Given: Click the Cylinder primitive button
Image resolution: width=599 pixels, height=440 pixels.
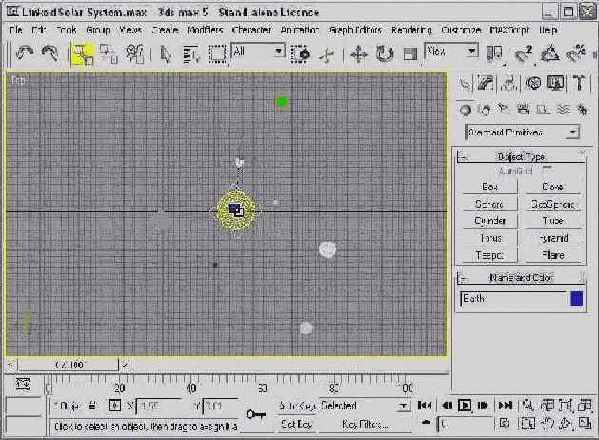Looking at the screenshot, I should point(490,221).
